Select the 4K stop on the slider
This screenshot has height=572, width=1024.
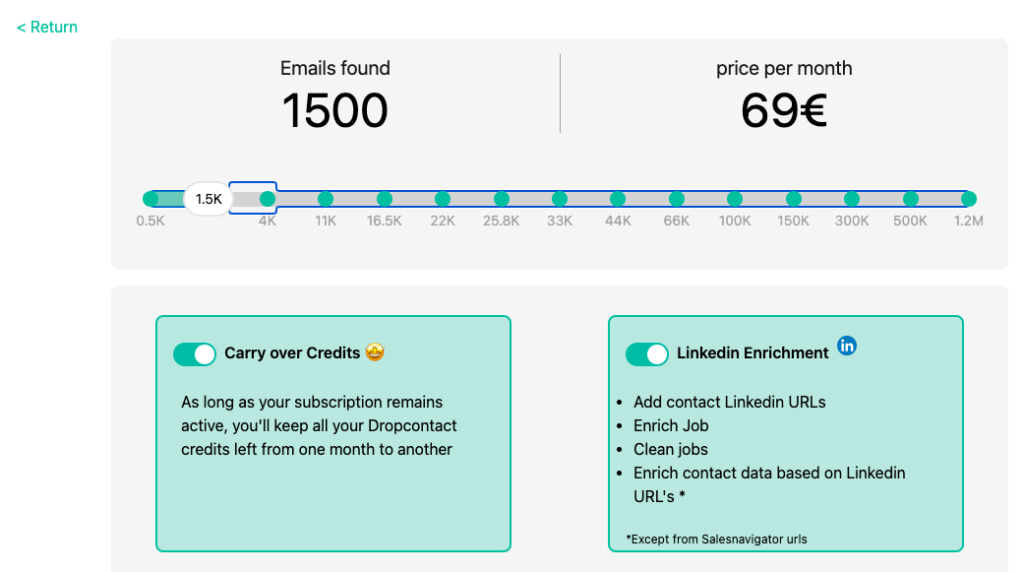[x=267, y=199]
